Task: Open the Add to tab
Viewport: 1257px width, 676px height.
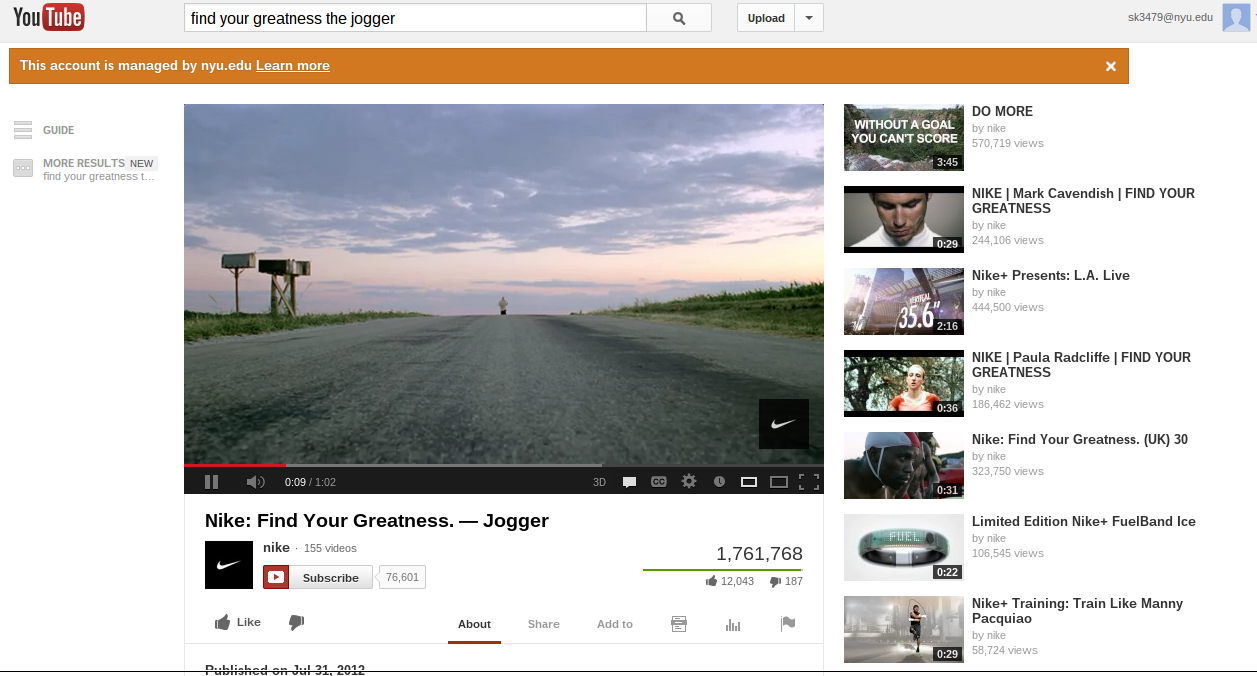Action: point(615,624)
